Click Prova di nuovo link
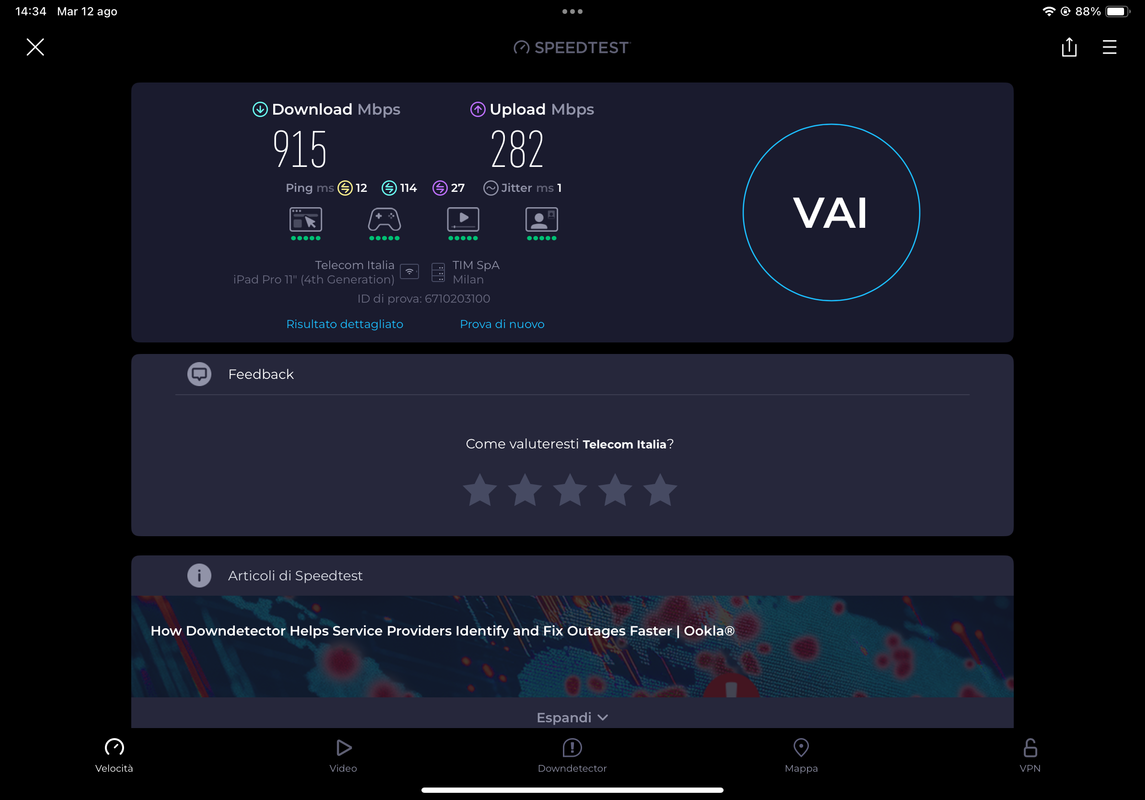Image resolution: width=1145 pixels, height=800 pixels. pos(502,324)
